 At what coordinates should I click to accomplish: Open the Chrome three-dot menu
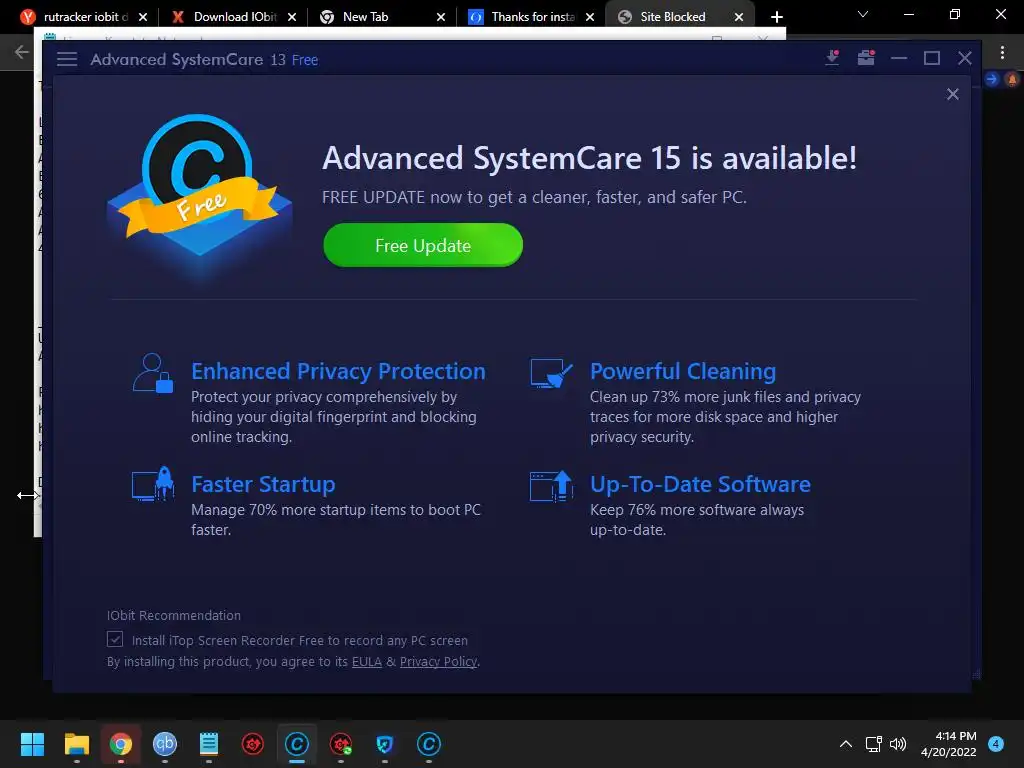tap(1002, 52)
